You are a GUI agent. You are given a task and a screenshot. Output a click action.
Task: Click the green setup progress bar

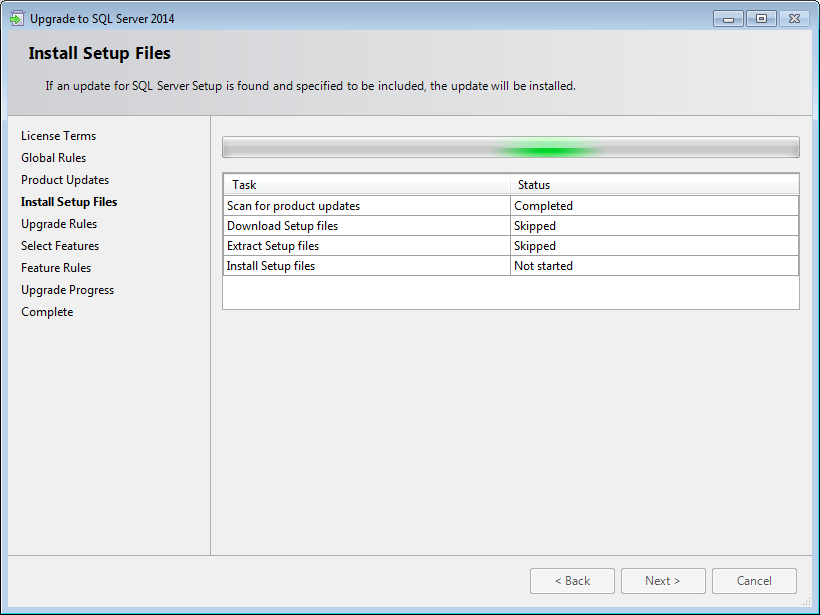pos(511,147)
